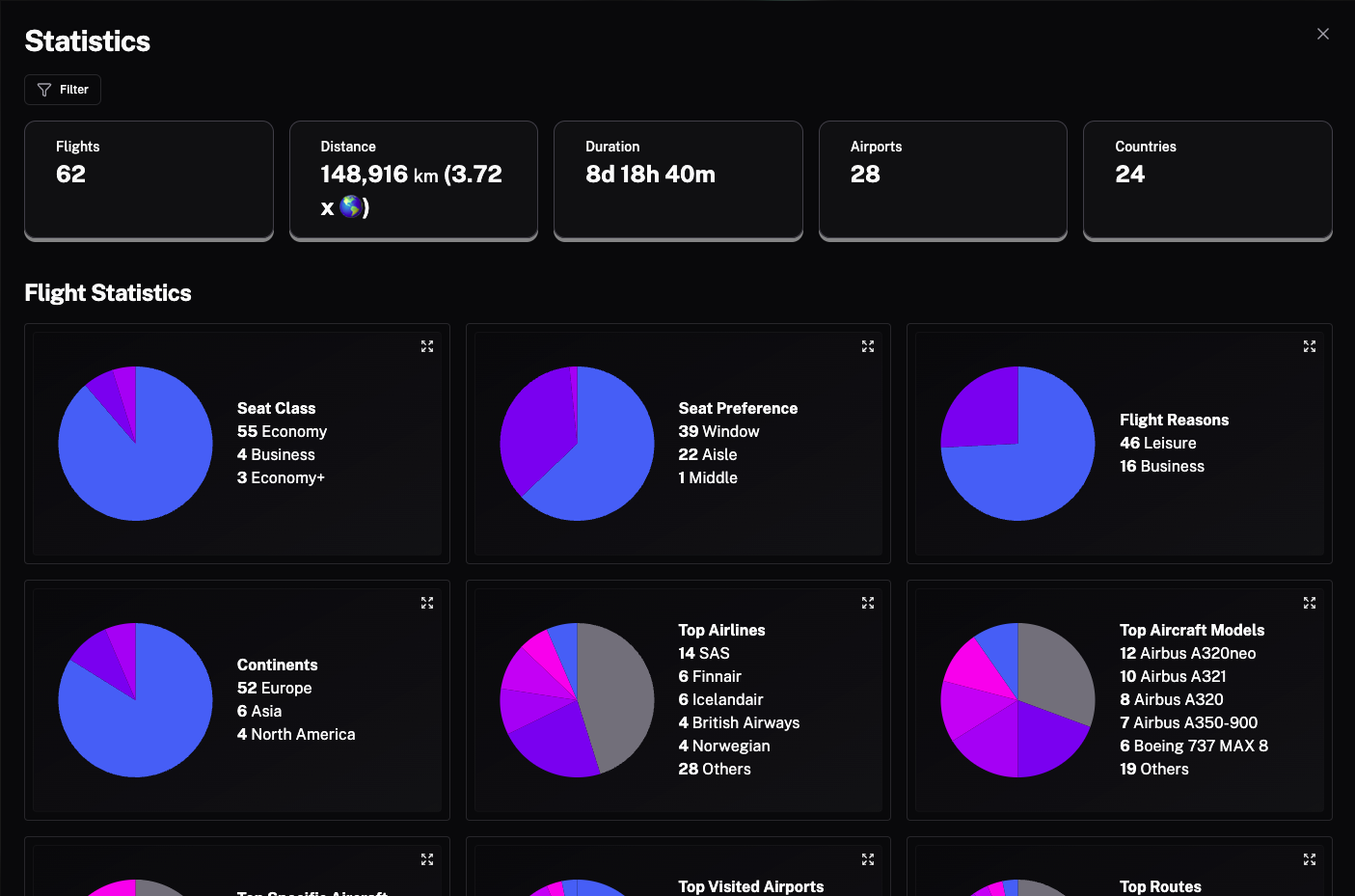The image size is (1355, 896).
Task: Expand the Top Routes chart
Action: (1310, 859)
